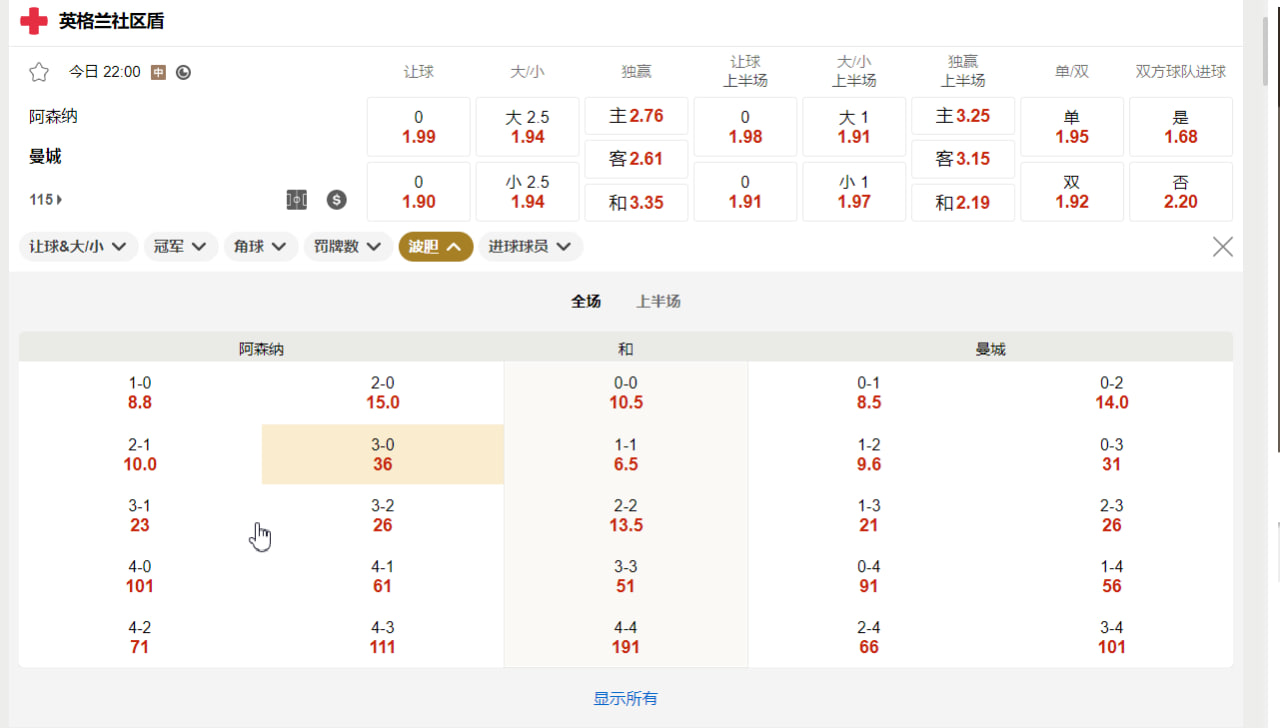This screenshot has width=1280, height=728.
Task: Select Man City score 1-3 at 21
Action: pyautogui.click(x=869, y=515)
